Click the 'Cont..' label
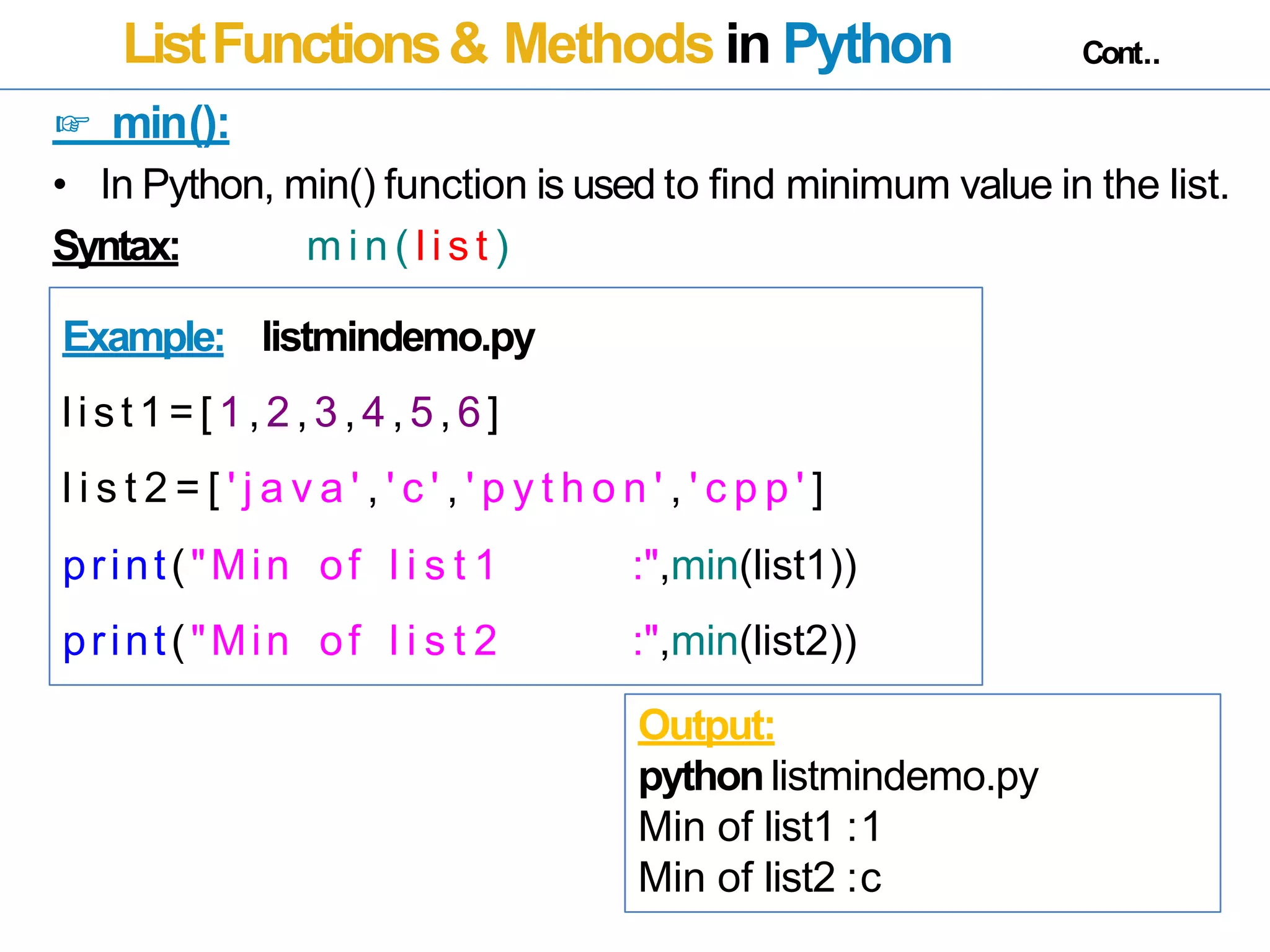Image resolution: width=1270 pixels, height=952 pixels. tap(1121, 53)
